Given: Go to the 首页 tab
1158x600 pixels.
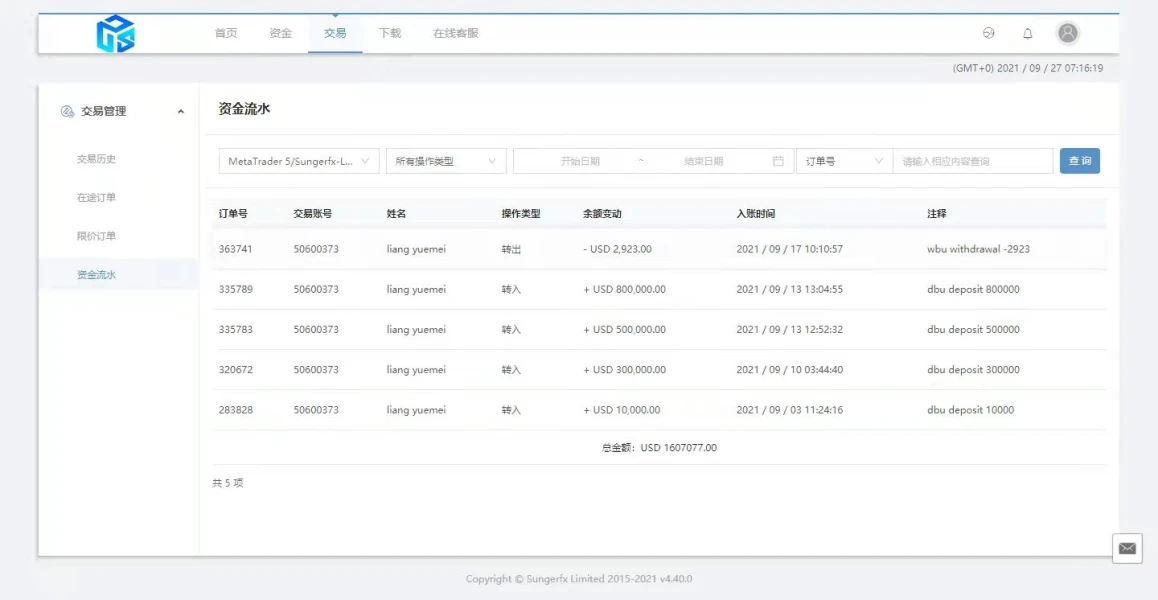Looking at the screenshot, I should tap(226, 33).
